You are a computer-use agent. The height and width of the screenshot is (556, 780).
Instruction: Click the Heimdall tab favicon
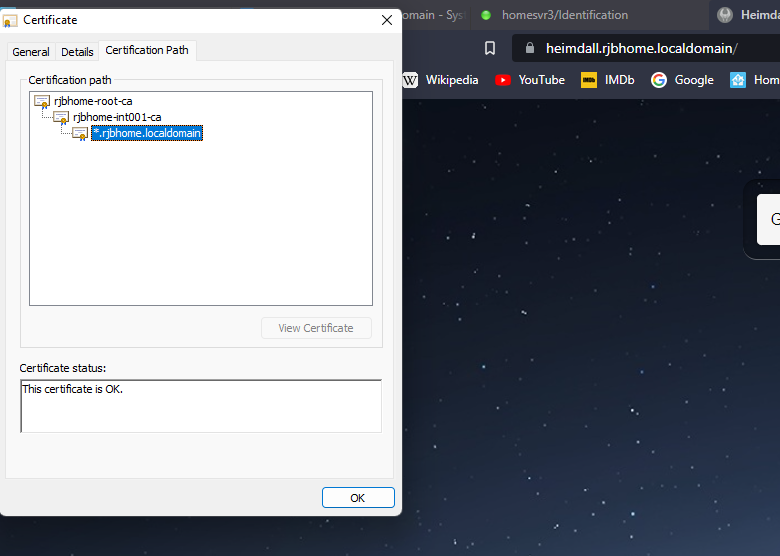[725, 15]
